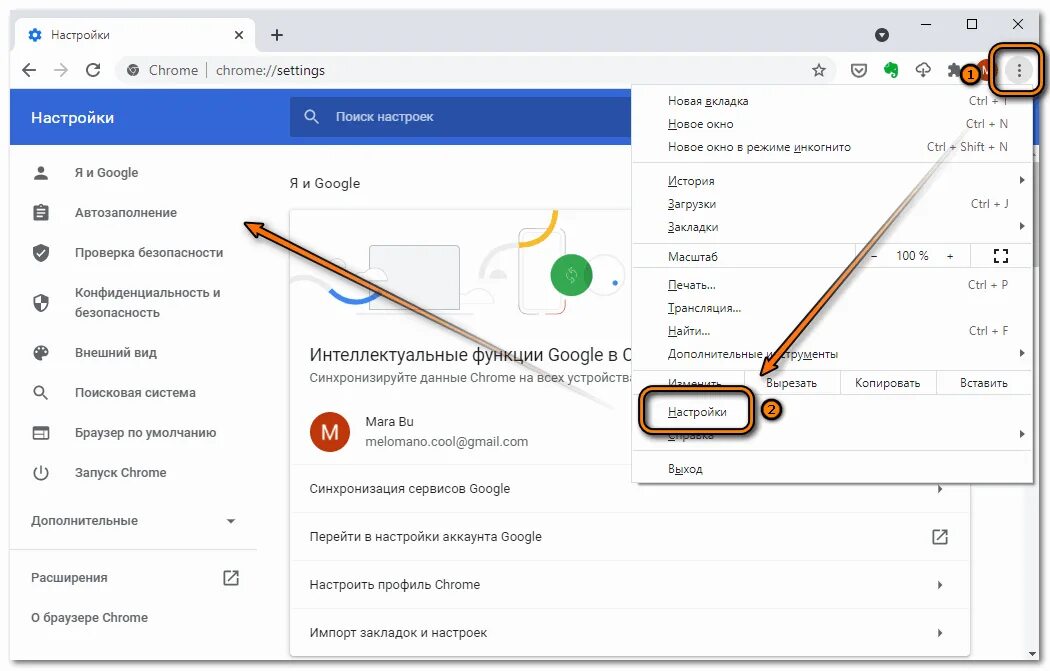Expand the История submenu arrow
1050x671 pixels.
[x=1022, y=180]
